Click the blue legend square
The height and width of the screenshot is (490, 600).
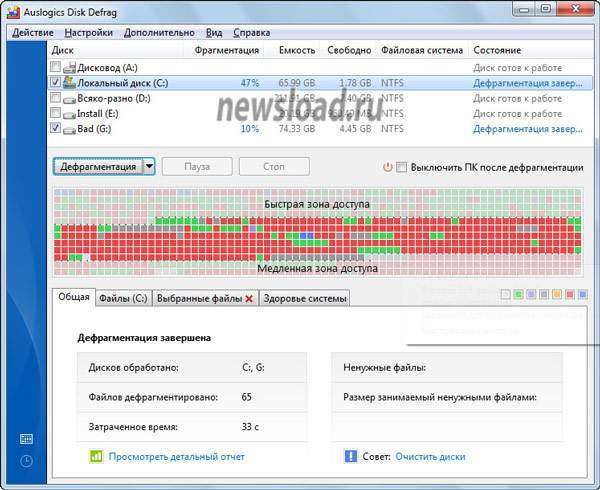click(x=582, y=294)
